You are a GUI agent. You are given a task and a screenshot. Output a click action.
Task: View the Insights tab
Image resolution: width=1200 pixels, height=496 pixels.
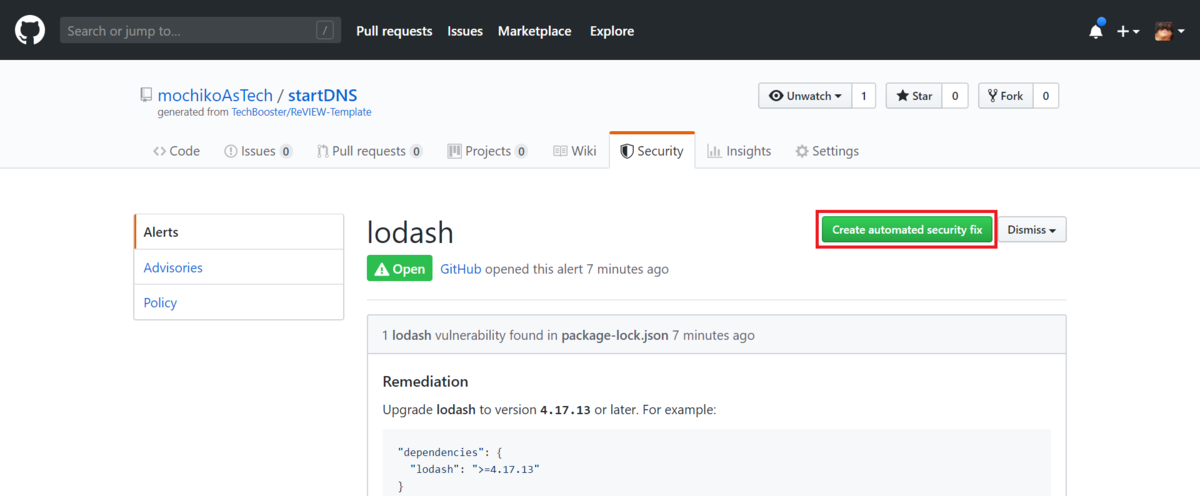pos(739,151)
